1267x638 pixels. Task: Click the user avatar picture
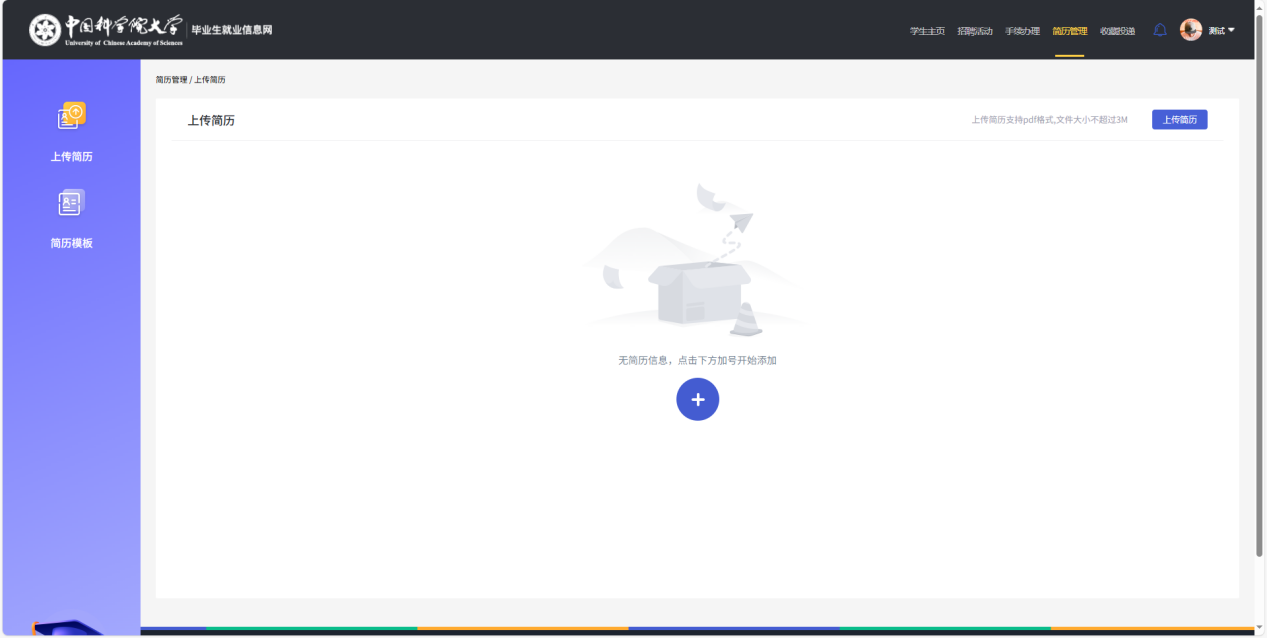pyautogui.click(x=1190, y=30)
